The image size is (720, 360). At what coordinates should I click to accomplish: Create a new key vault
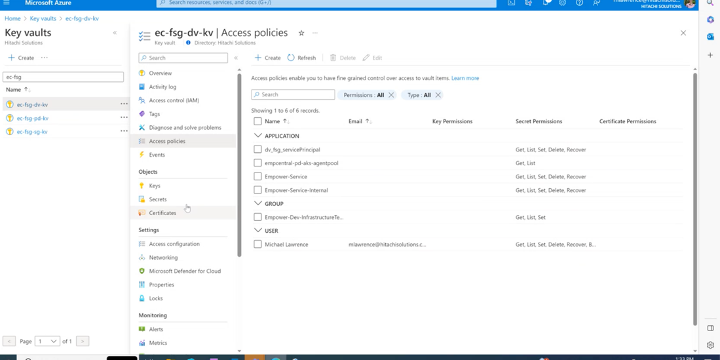coord(21,58)
